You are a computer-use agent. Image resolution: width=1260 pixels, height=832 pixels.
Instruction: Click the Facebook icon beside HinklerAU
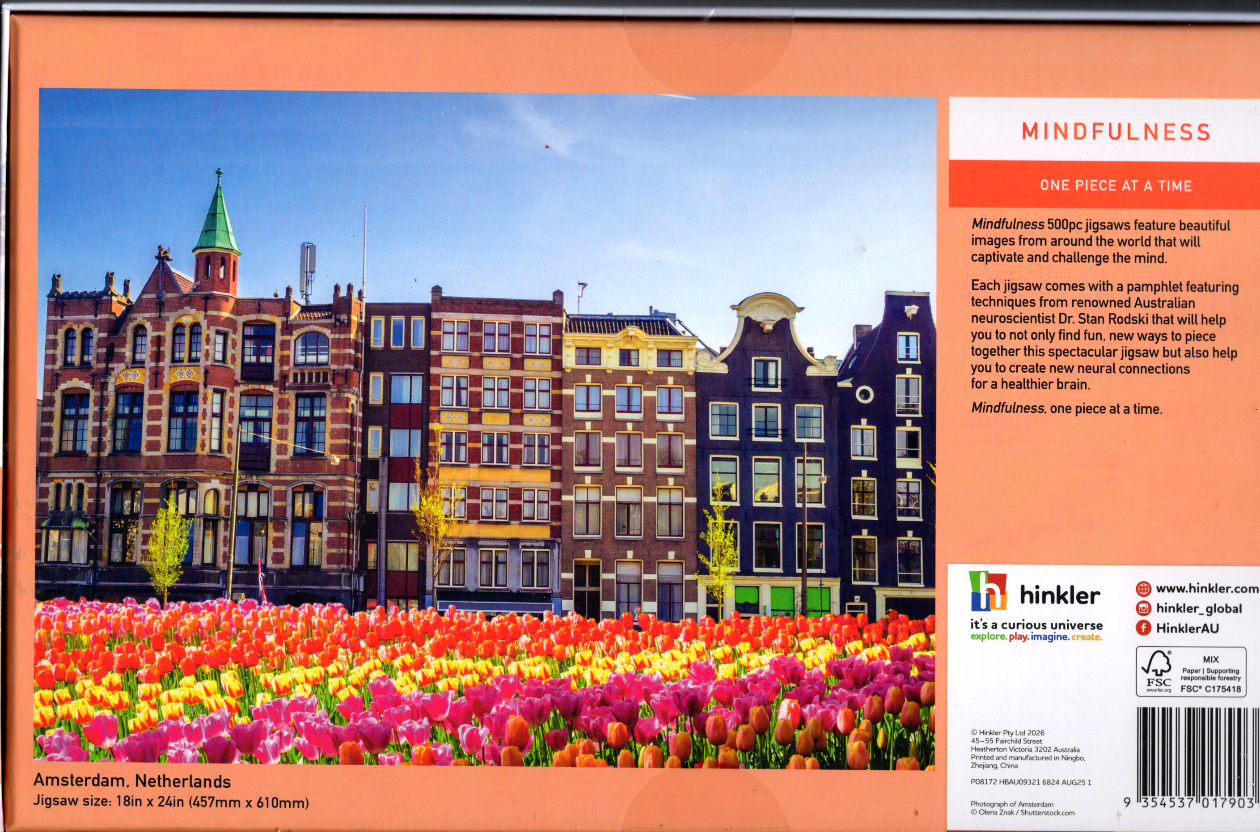(x=1143, y=628)
